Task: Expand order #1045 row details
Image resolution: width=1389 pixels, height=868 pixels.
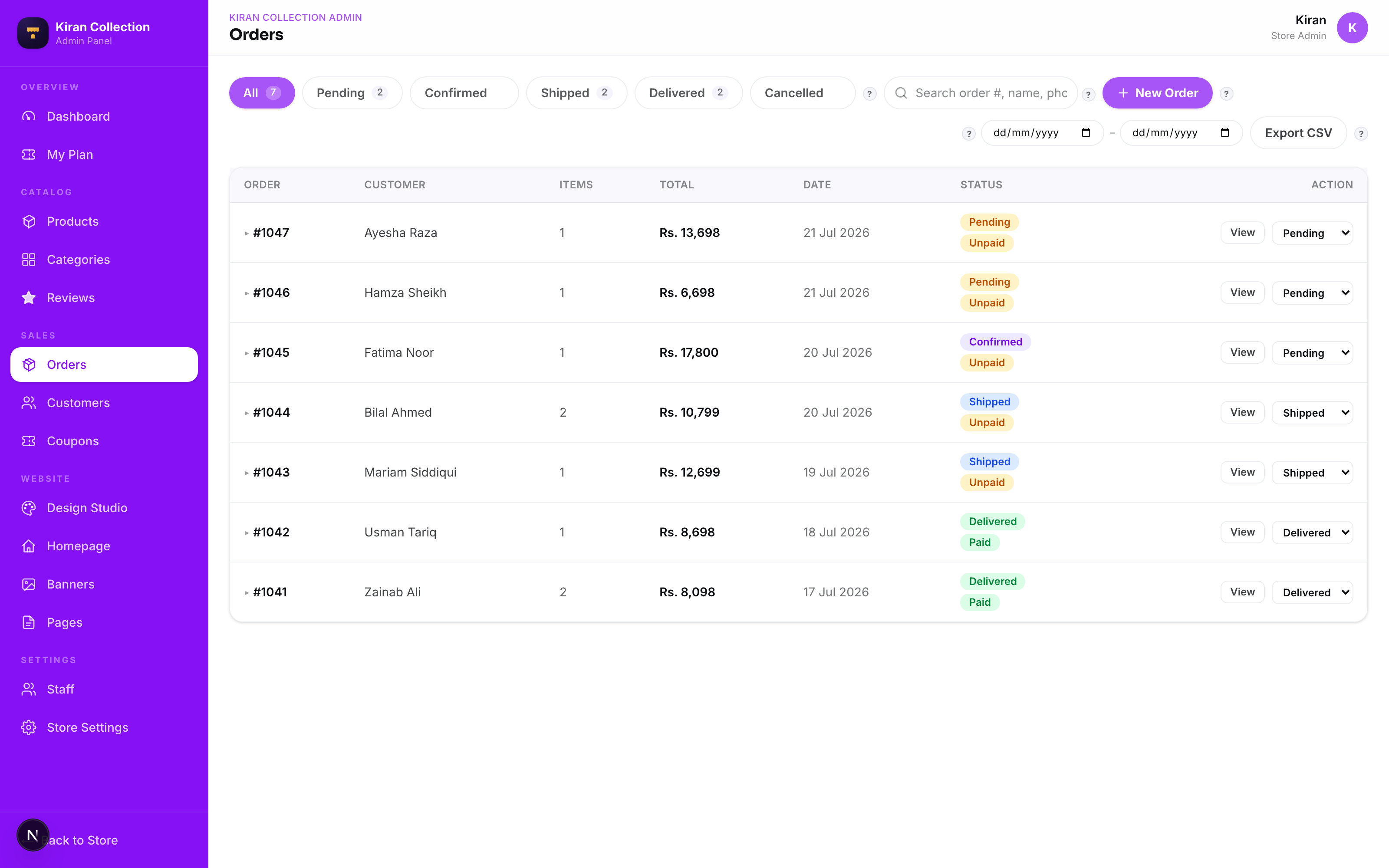Action: click(247, 353)
